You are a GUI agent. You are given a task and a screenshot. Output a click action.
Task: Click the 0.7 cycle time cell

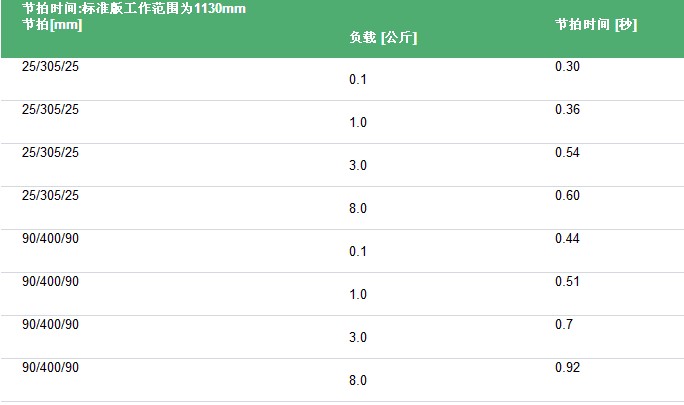[563, 324]
